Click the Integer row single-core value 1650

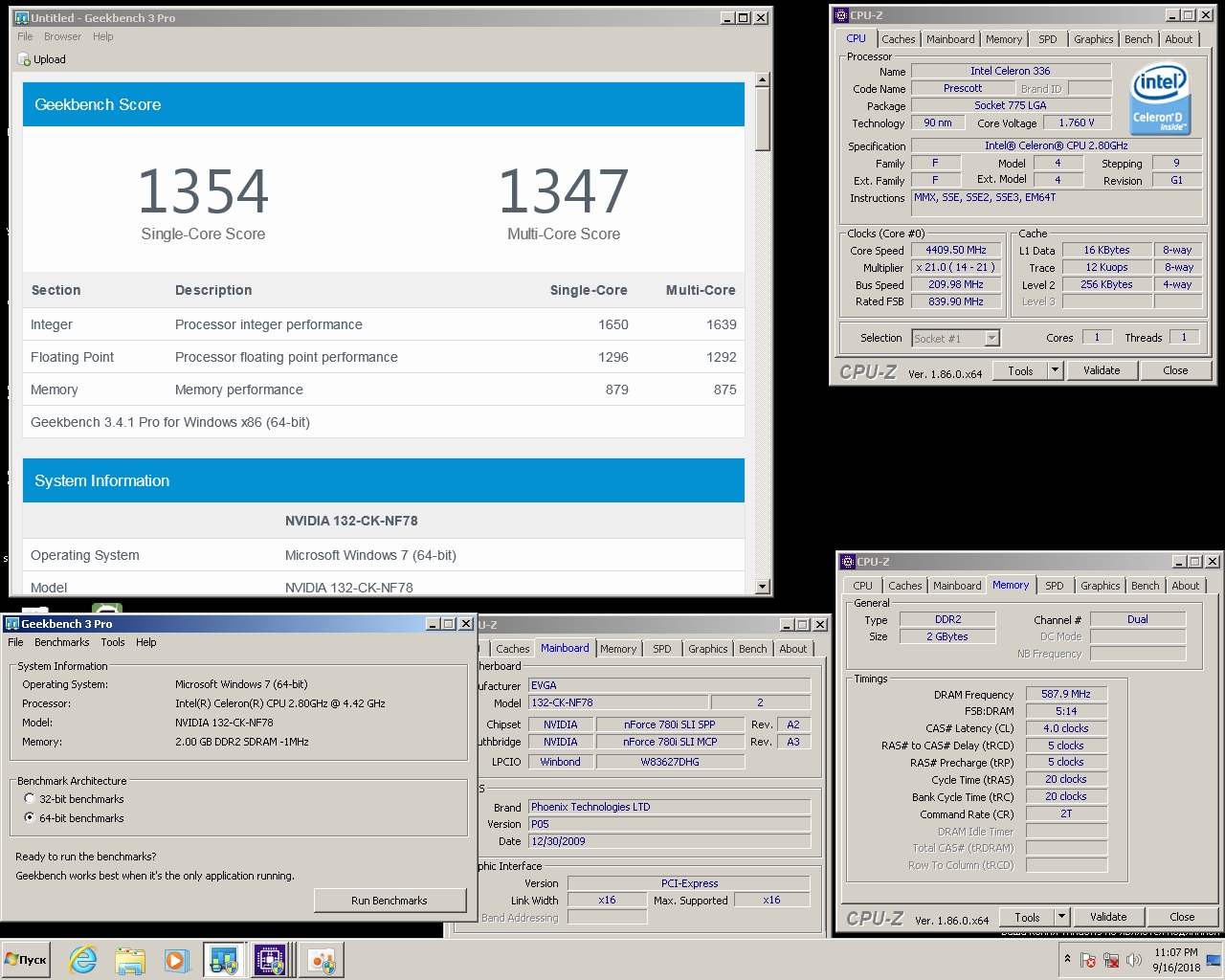click(x=612, y=324)
